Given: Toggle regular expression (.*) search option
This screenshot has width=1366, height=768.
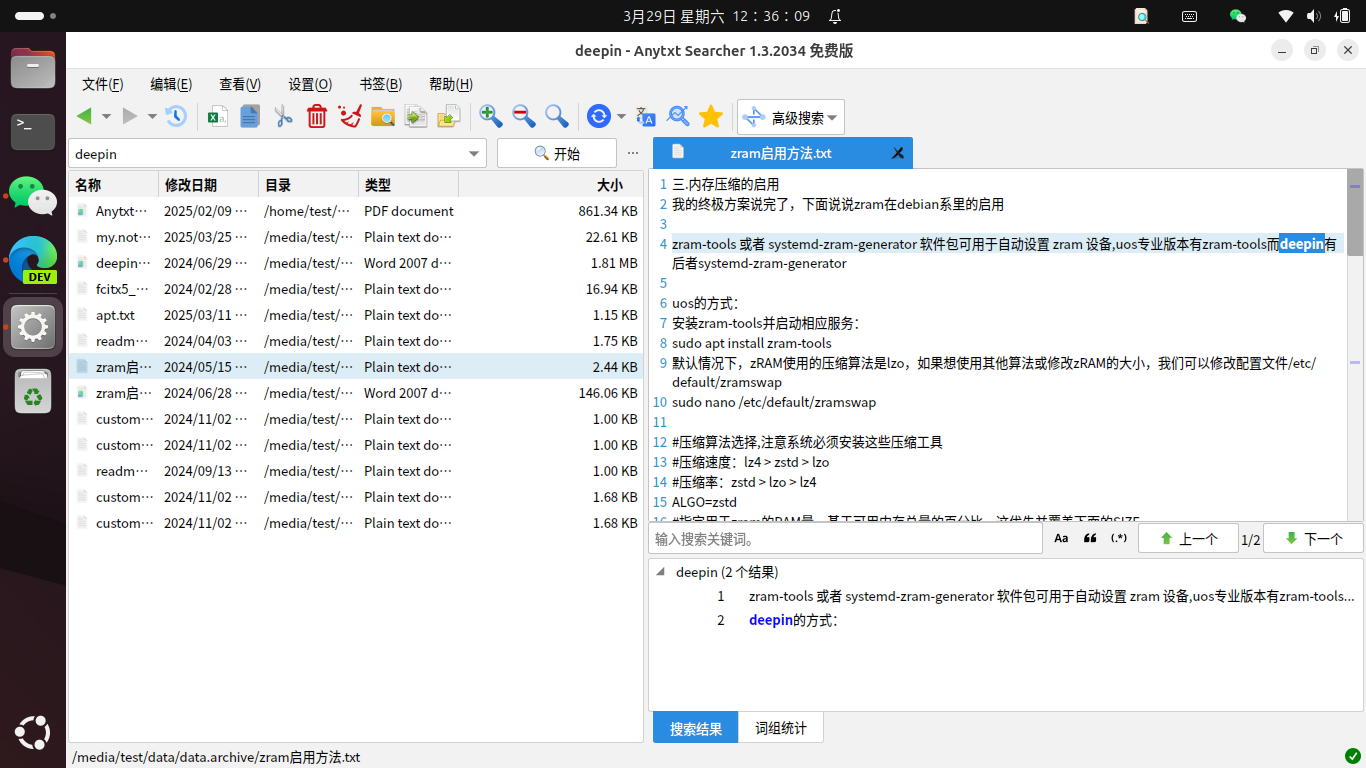Looking at the screenshot, I should pos(1119,538).
